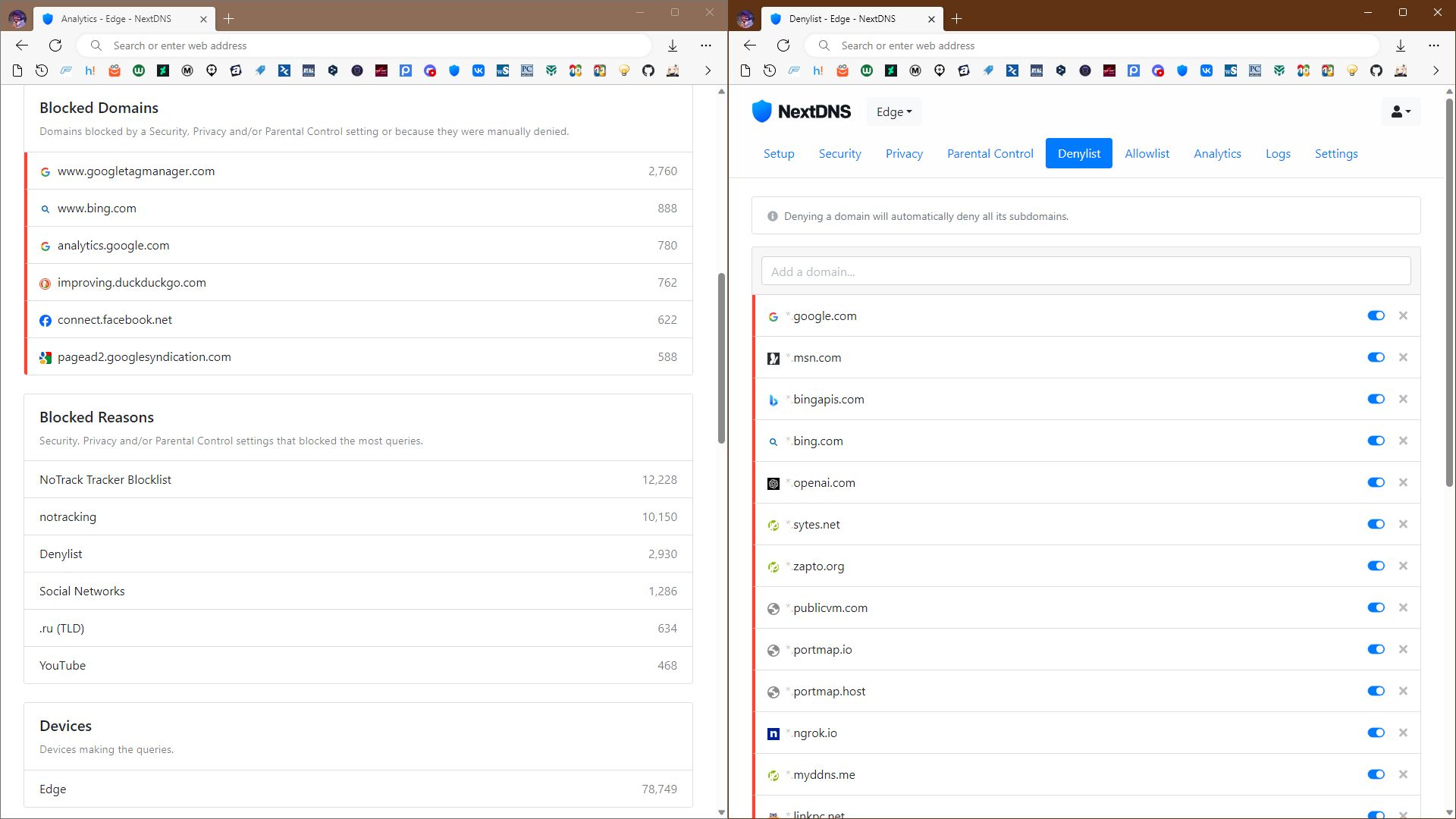Expand the user account menu
This screenshot has height=819, width=1456.
[1401, 111]
